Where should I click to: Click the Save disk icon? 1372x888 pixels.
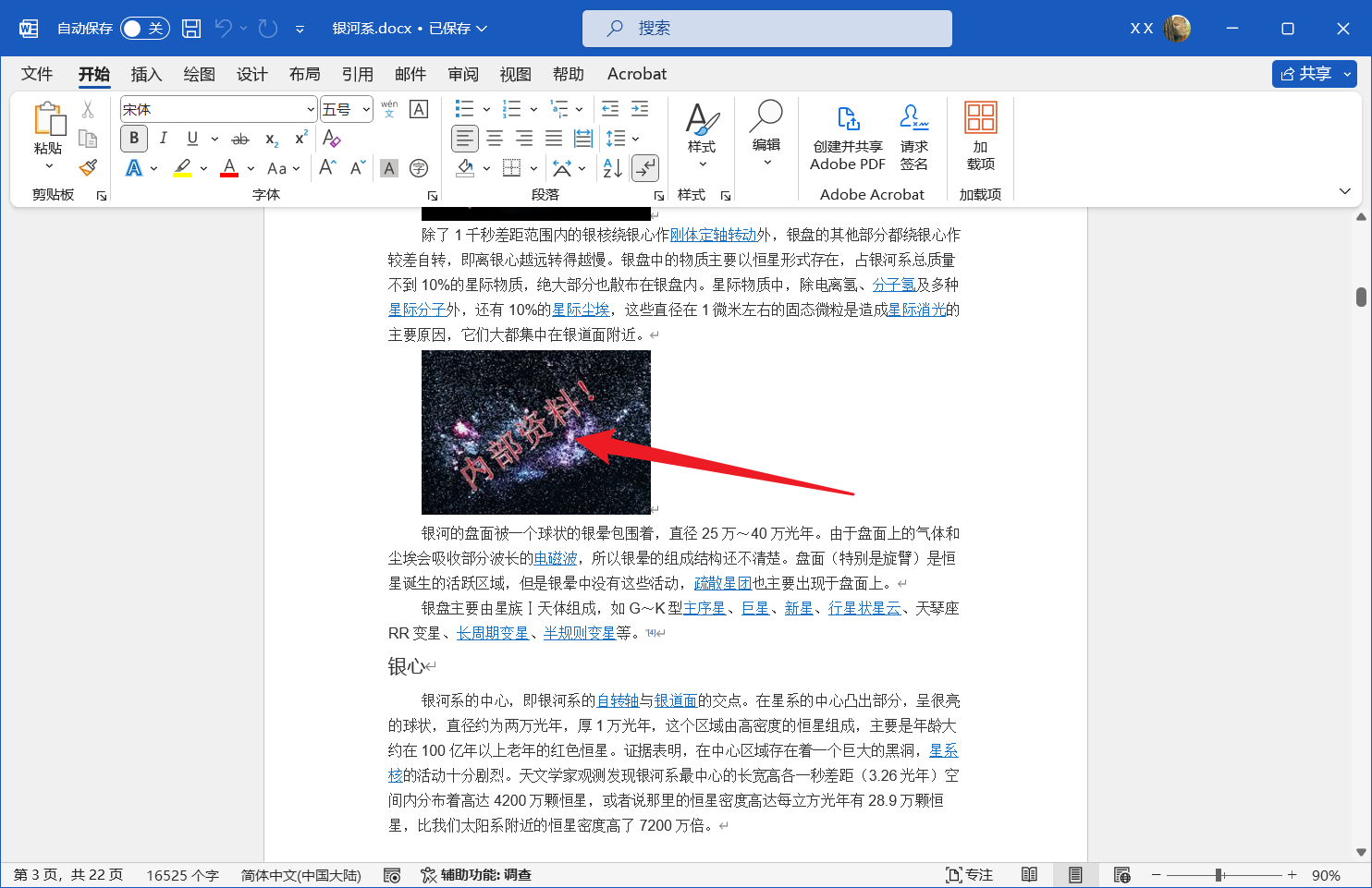pyautogui.click(x=191, y=29)
